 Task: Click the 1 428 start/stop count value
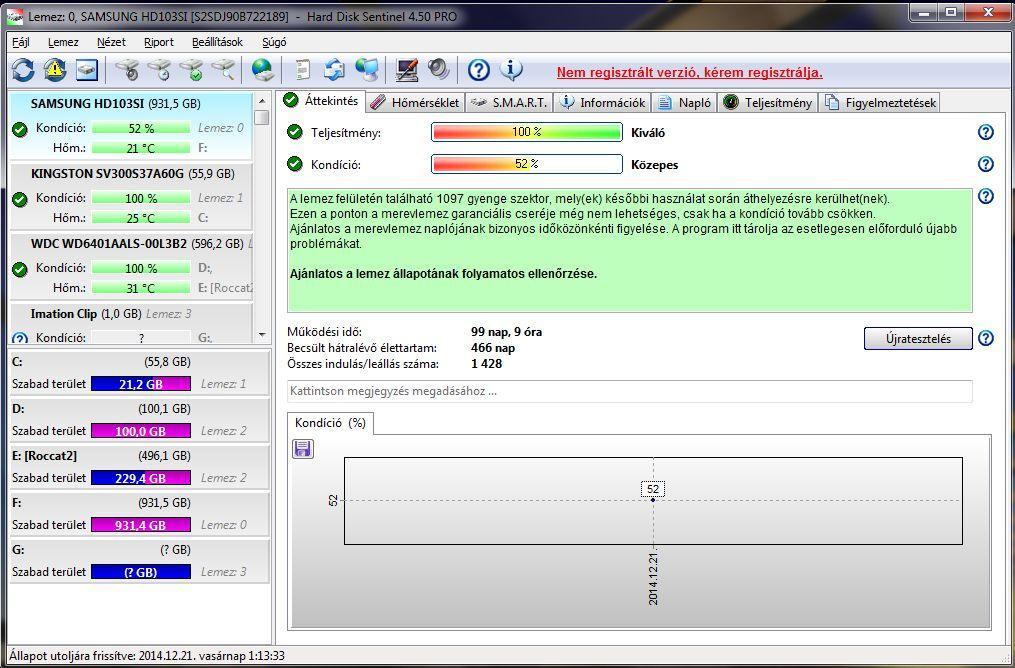487,364
